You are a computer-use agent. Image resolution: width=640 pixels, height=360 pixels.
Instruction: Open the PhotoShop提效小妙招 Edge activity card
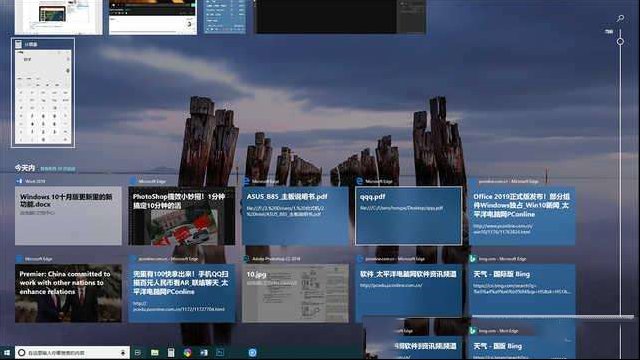[x=182, y=216]
